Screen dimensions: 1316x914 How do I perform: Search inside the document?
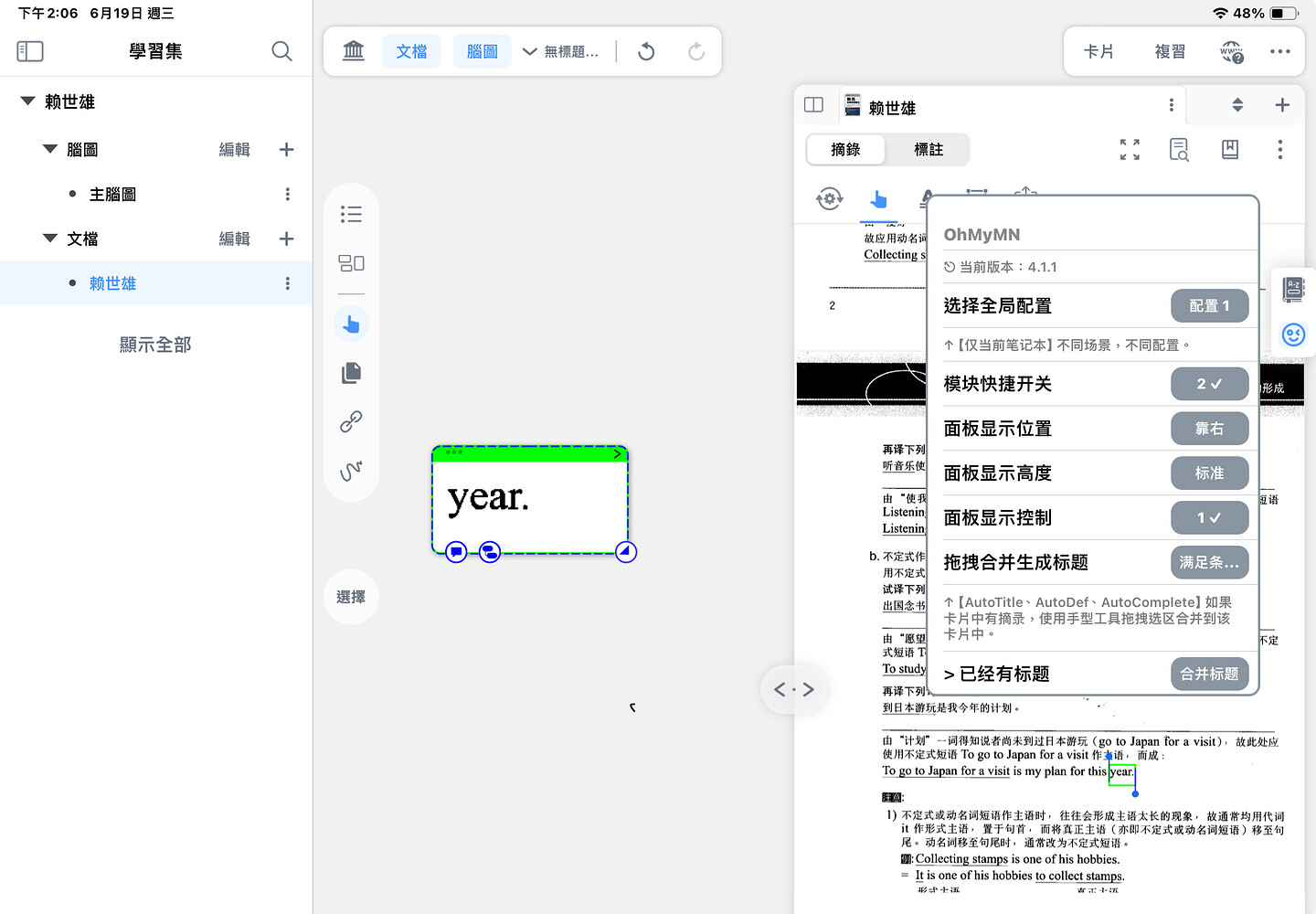[x=1180, y=149]
